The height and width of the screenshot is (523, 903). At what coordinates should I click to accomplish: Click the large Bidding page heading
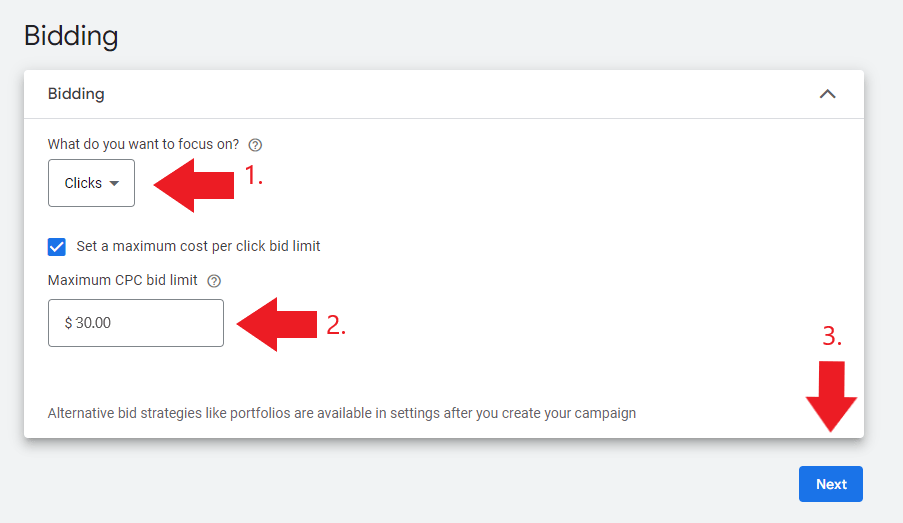click(71, 36)
